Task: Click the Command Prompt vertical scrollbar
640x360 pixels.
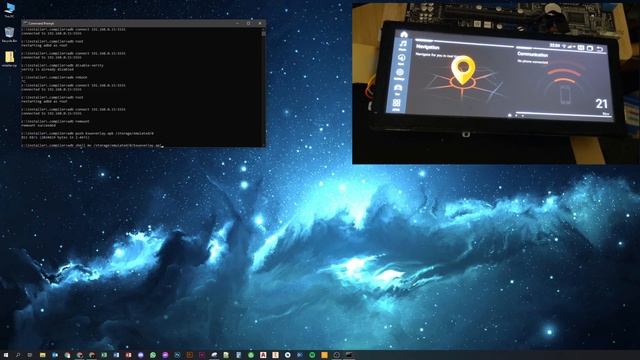Action: 264,87
